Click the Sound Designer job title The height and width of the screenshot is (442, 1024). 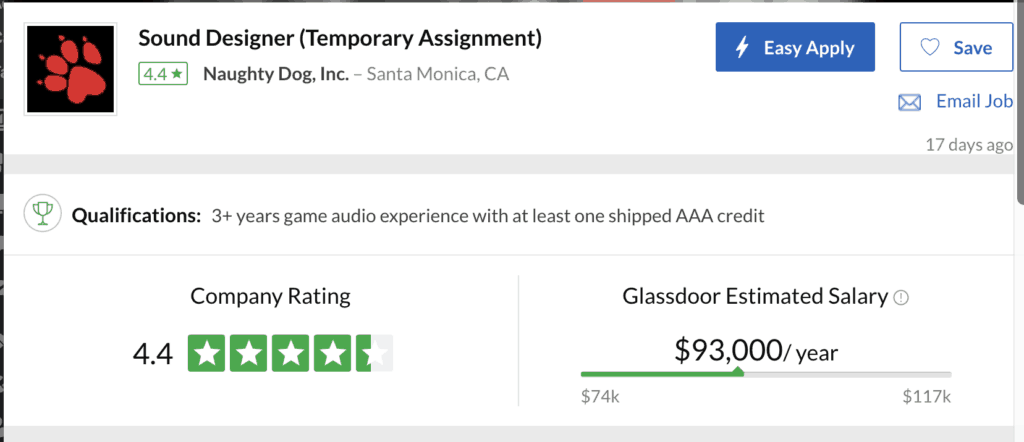[x=340, y=39]
